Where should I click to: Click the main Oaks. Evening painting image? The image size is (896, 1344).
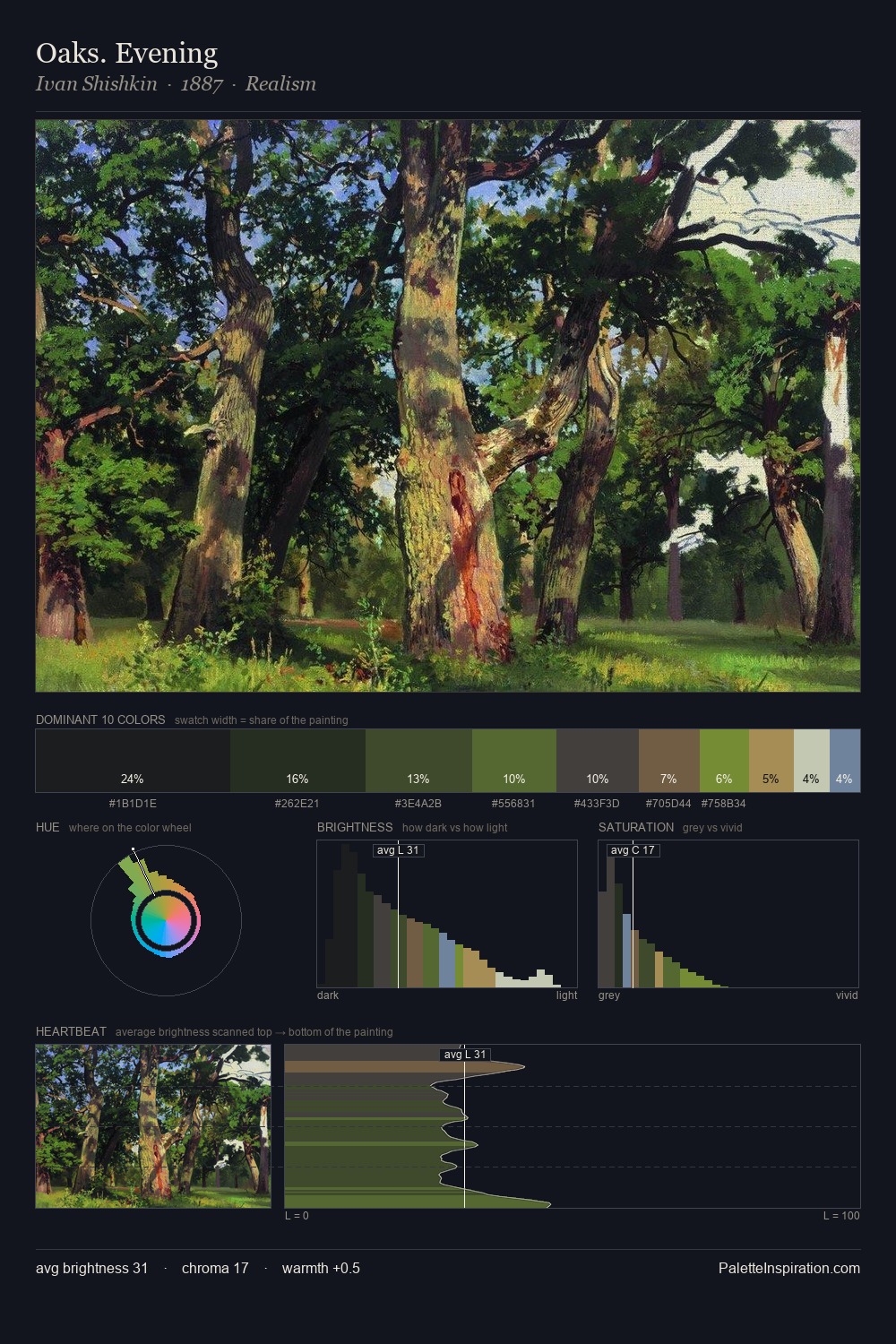tap(448, 406)
